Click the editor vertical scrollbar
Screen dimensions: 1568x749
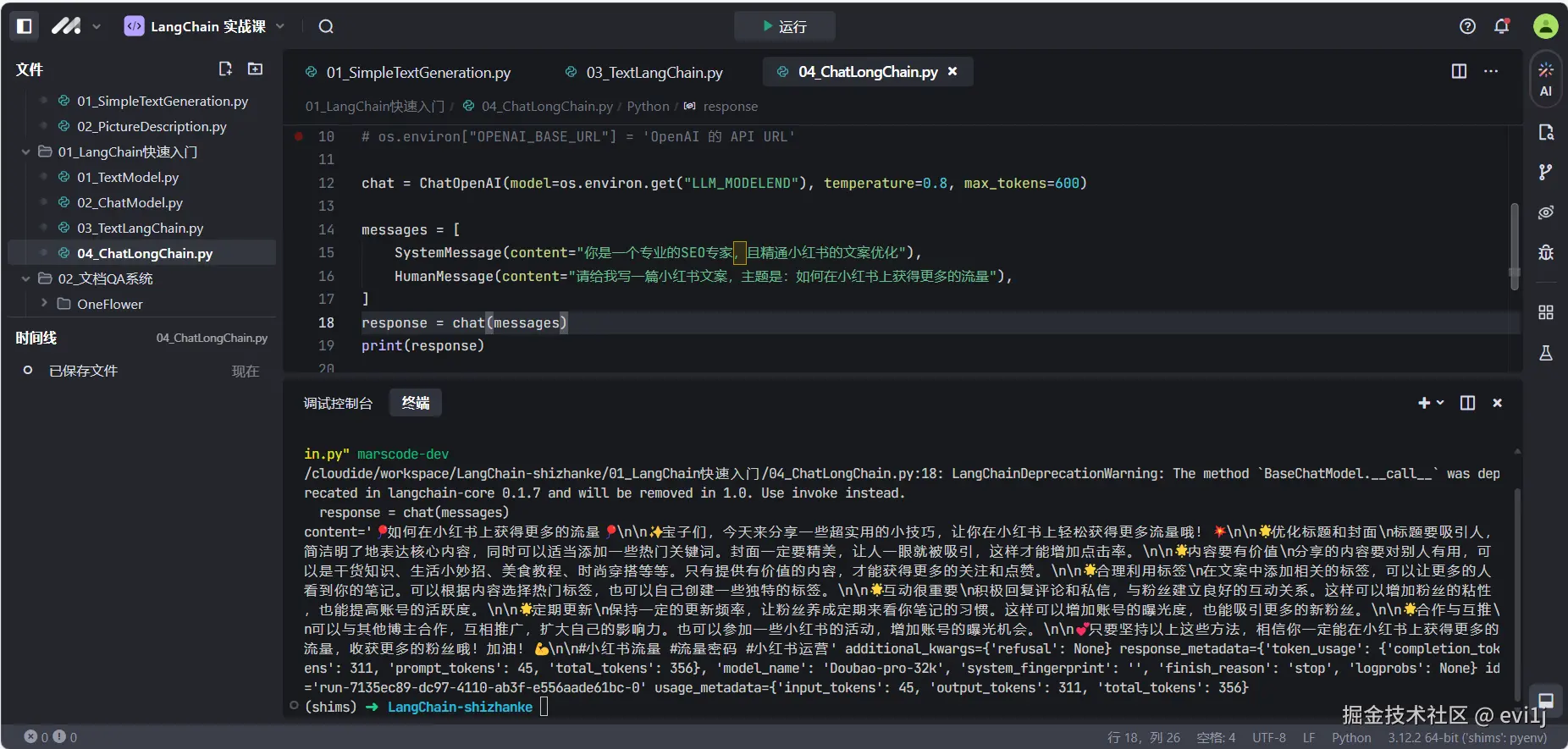point(1514,245)
